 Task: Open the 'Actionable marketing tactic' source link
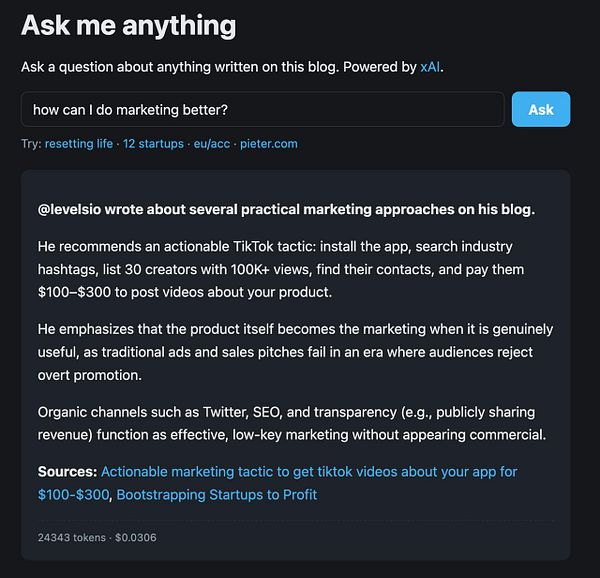click(x=277, y=483)
